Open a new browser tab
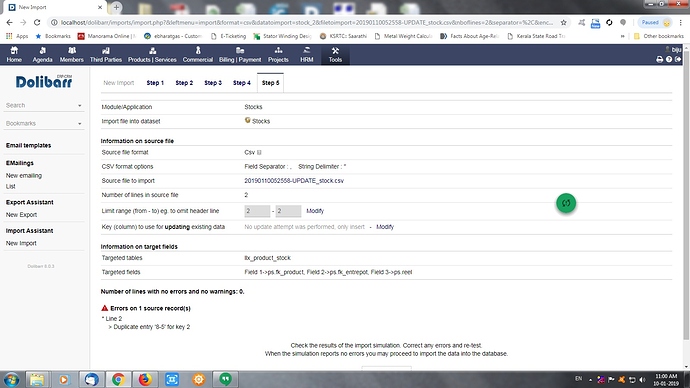Image resolution: width=690 pixels, height=388 pixels. 116,7
